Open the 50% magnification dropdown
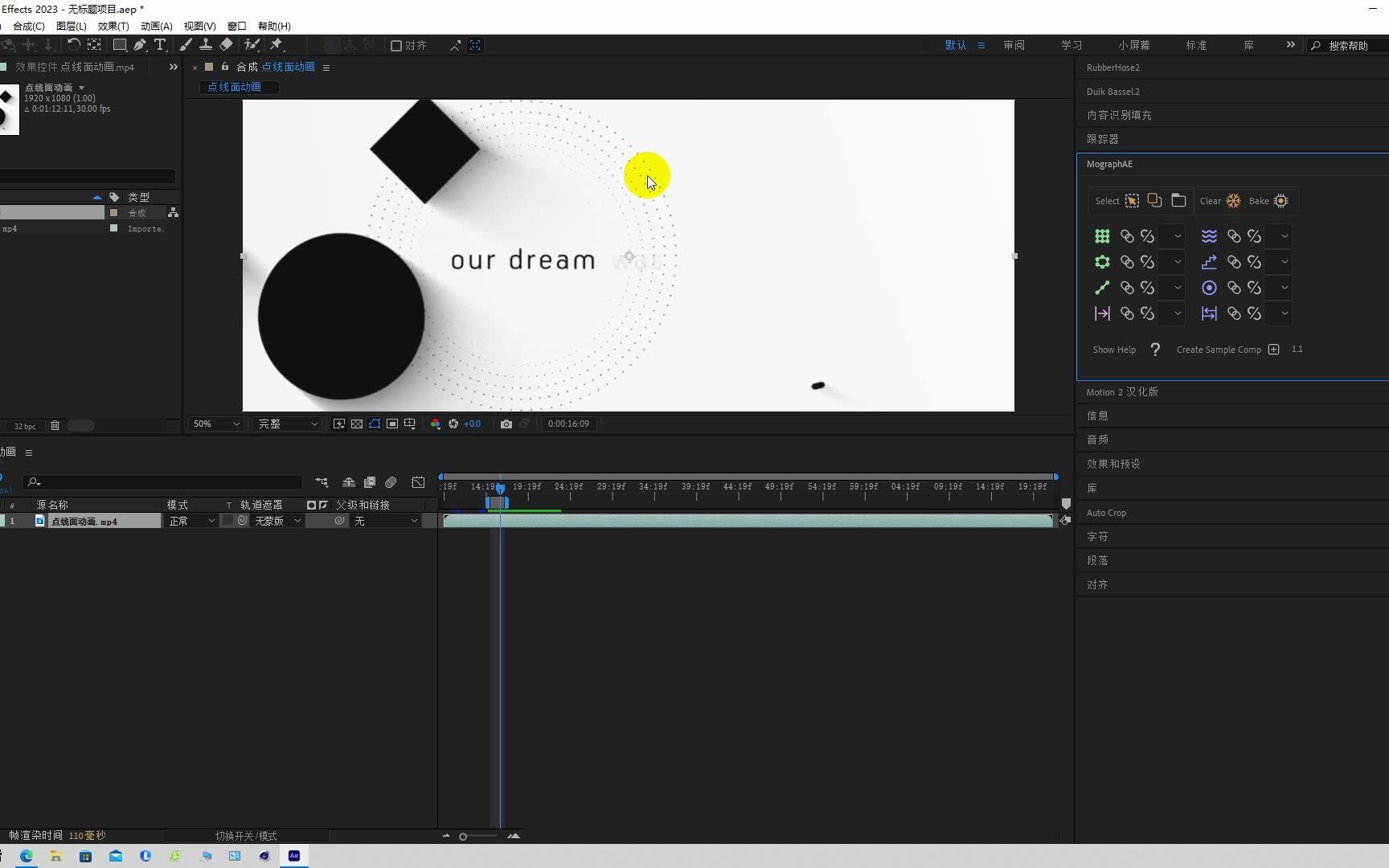 (x=216, y=424)
